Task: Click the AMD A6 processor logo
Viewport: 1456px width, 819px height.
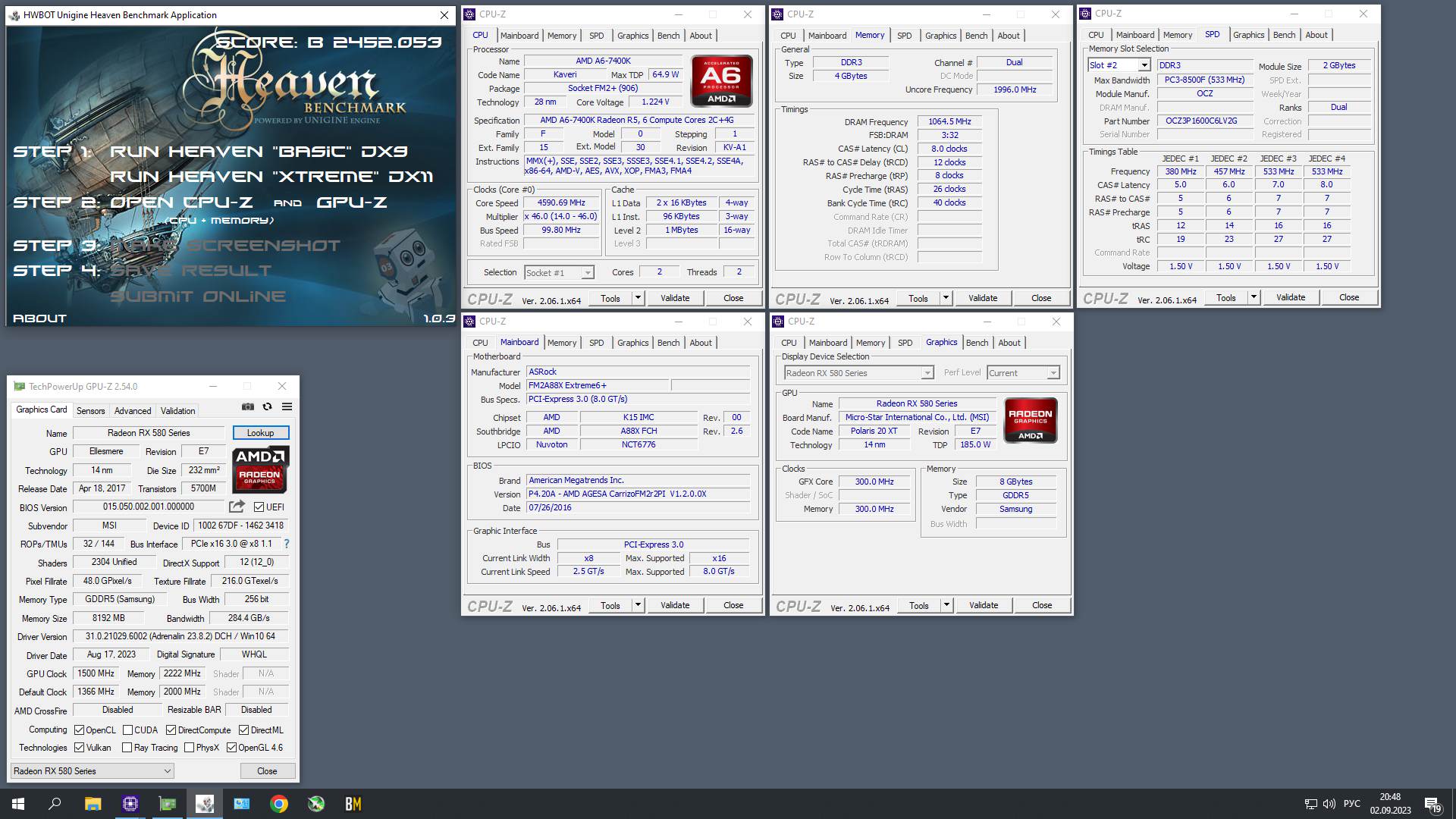Action: pos(722,80)
